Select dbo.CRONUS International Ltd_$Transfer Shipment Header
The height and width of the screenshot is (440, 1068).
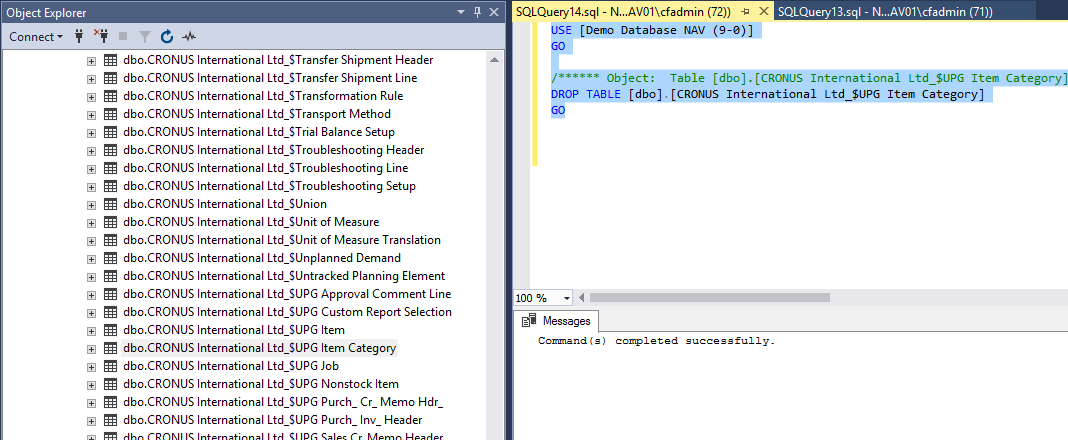coord(278,60)
